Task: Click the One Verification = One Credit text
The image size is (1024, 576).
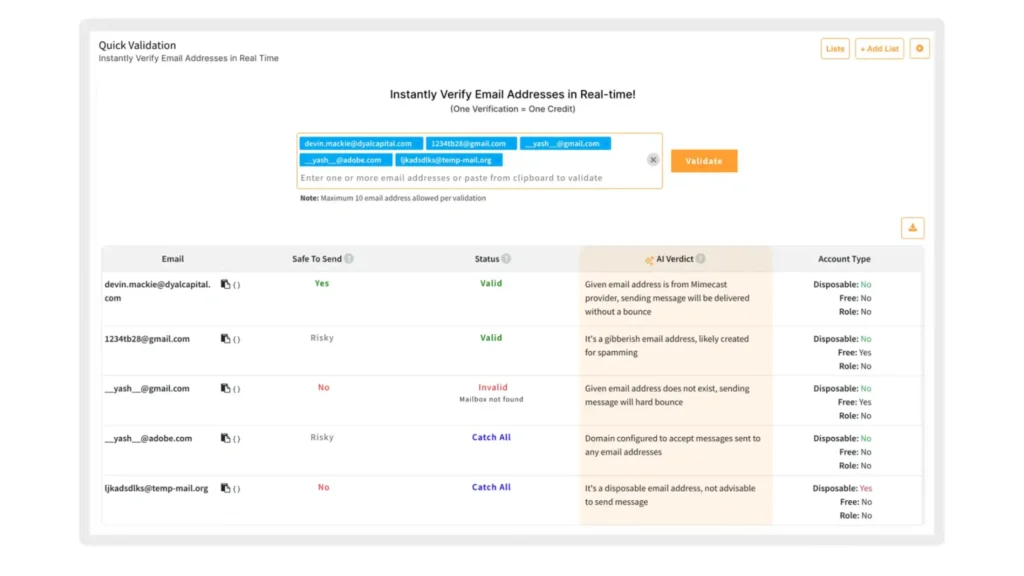Action: pos(513,109)
